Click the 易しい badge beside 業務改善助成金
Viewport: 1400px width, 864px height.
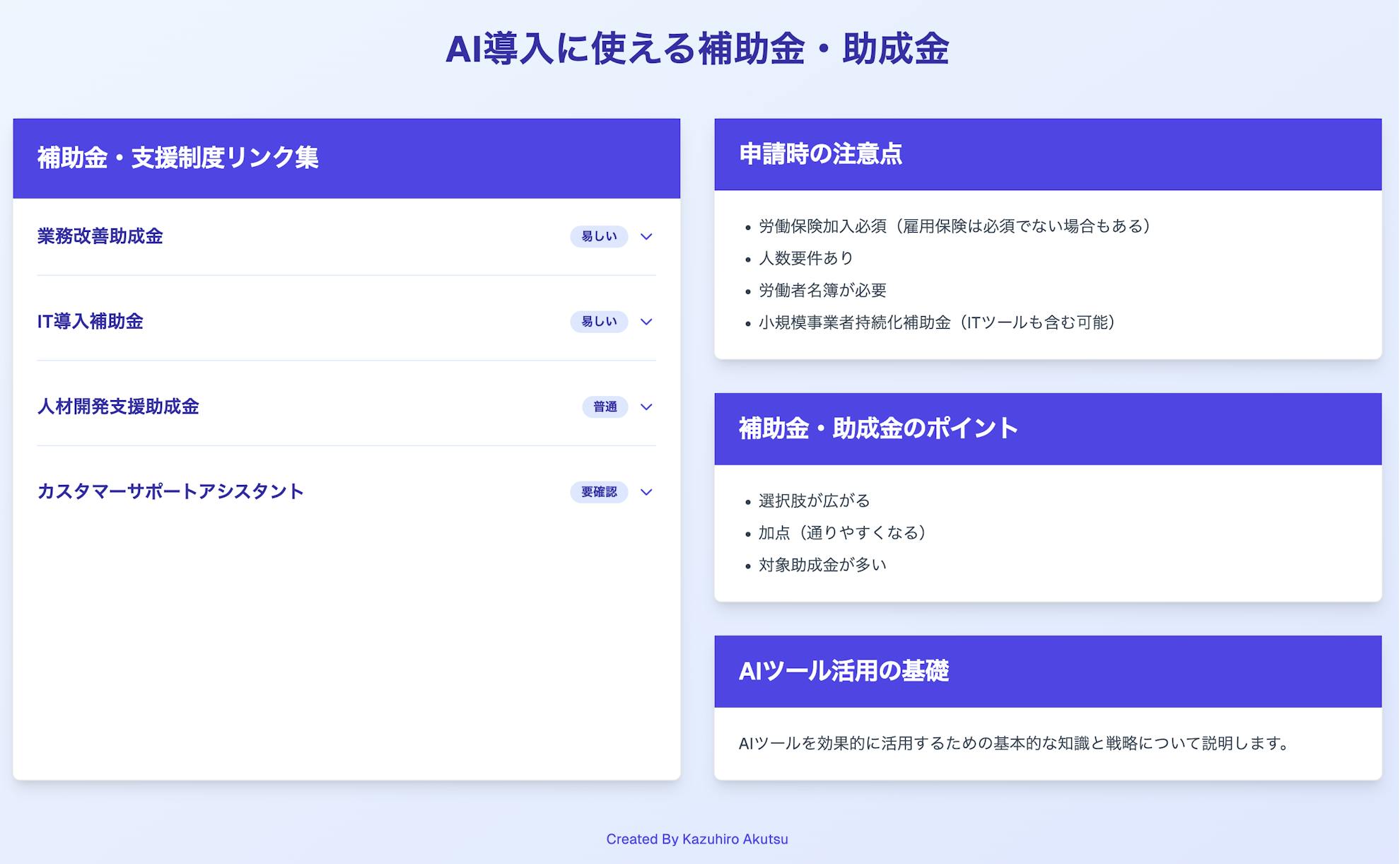coord(598,237)
